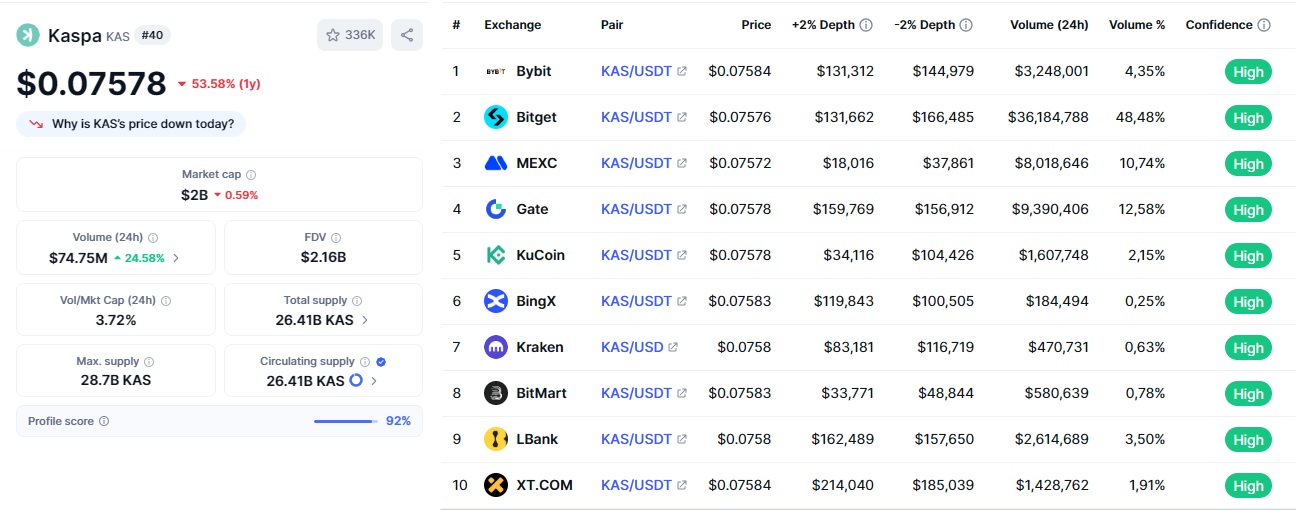
Task: Sort table by Price column header
Action: pos(756,25)
